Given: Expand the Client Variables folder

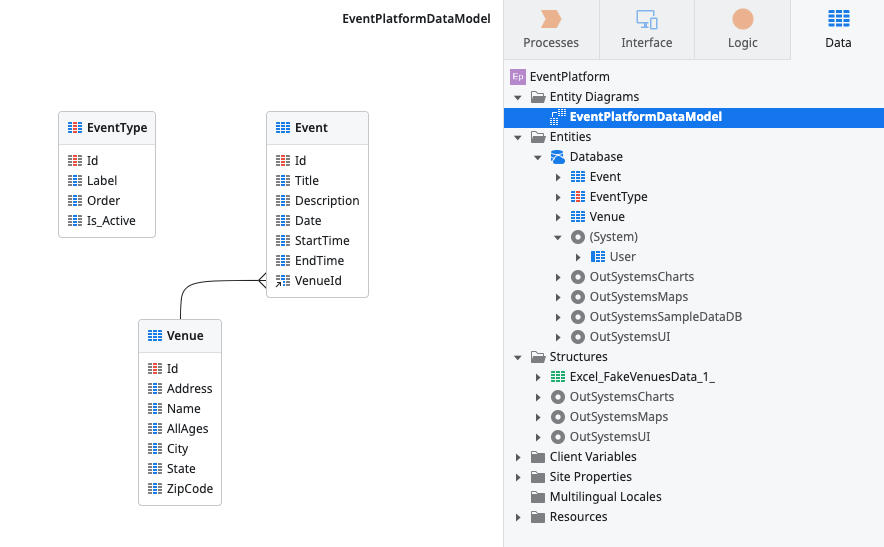Looking at the screenshot, I should point(518,457).
